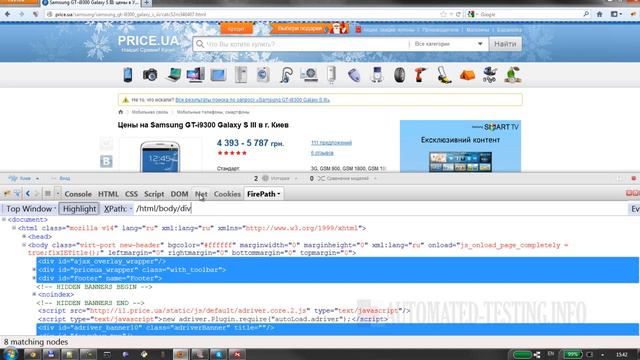Toggle the FirePath Highlight button

click(79, 209)
